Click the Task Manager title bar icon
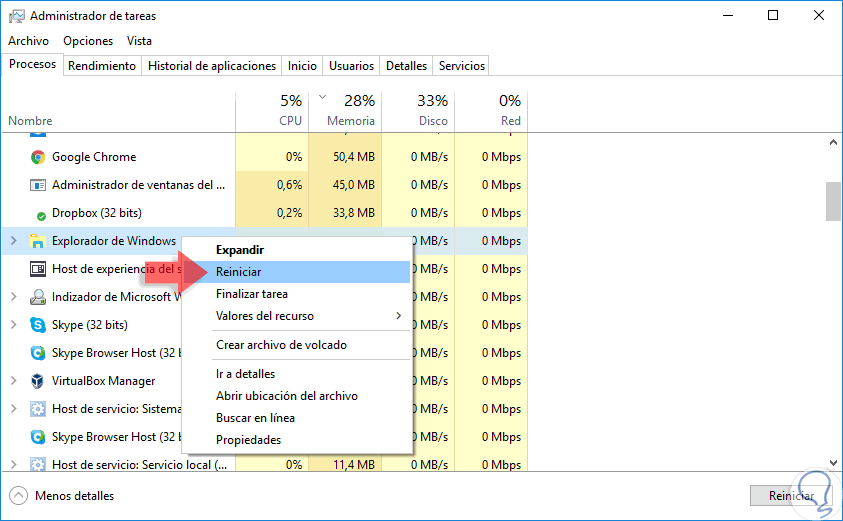 click(17, 16)
